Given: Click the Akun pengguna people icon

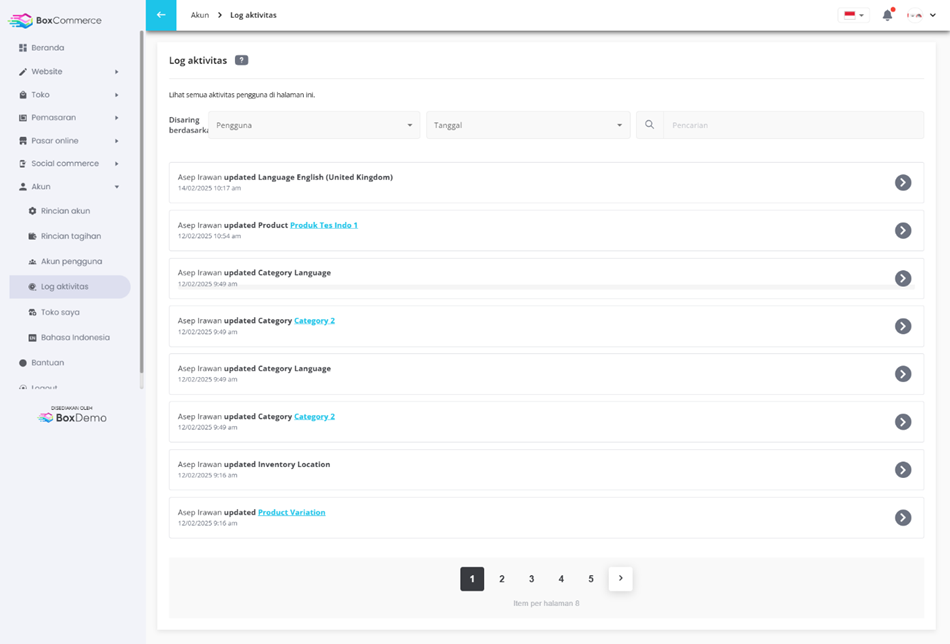Looking at the screenshot, I should [33, 262].
